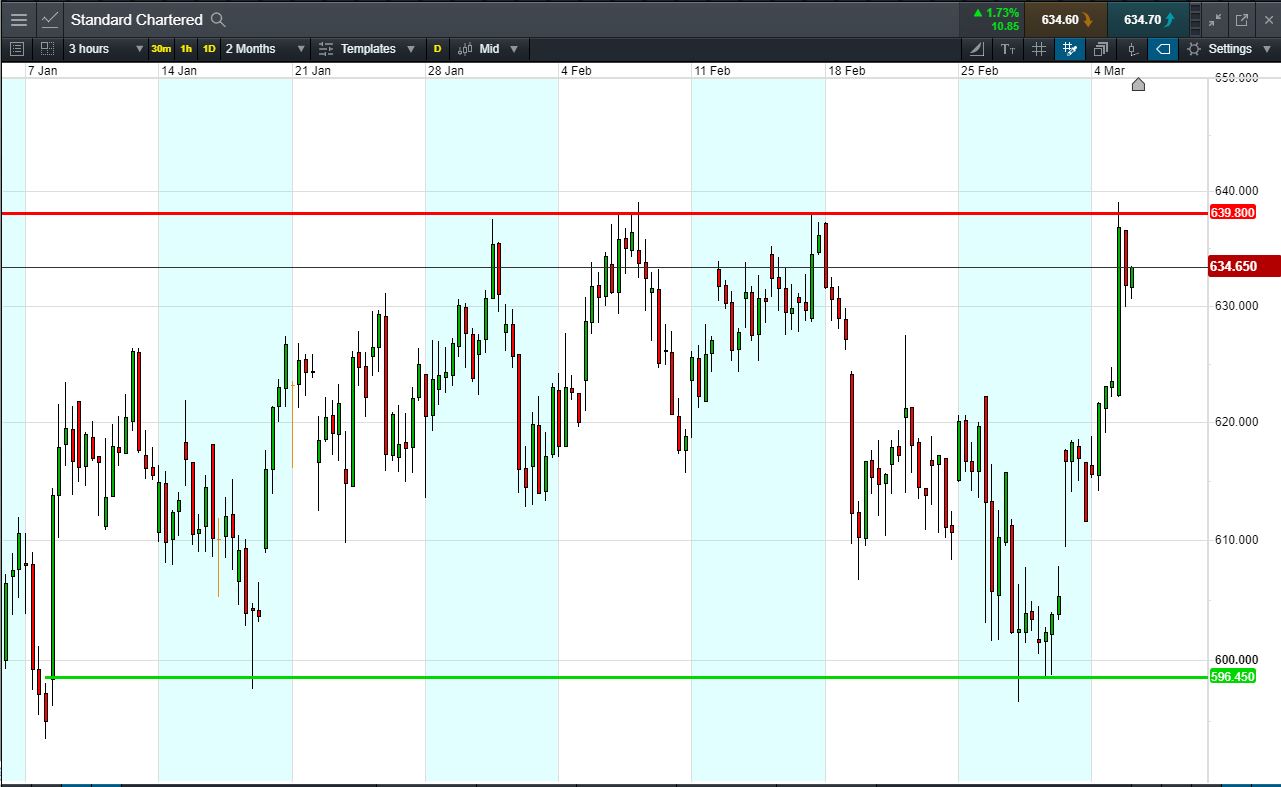Click the 7 Jan date label

pos(44,70)
